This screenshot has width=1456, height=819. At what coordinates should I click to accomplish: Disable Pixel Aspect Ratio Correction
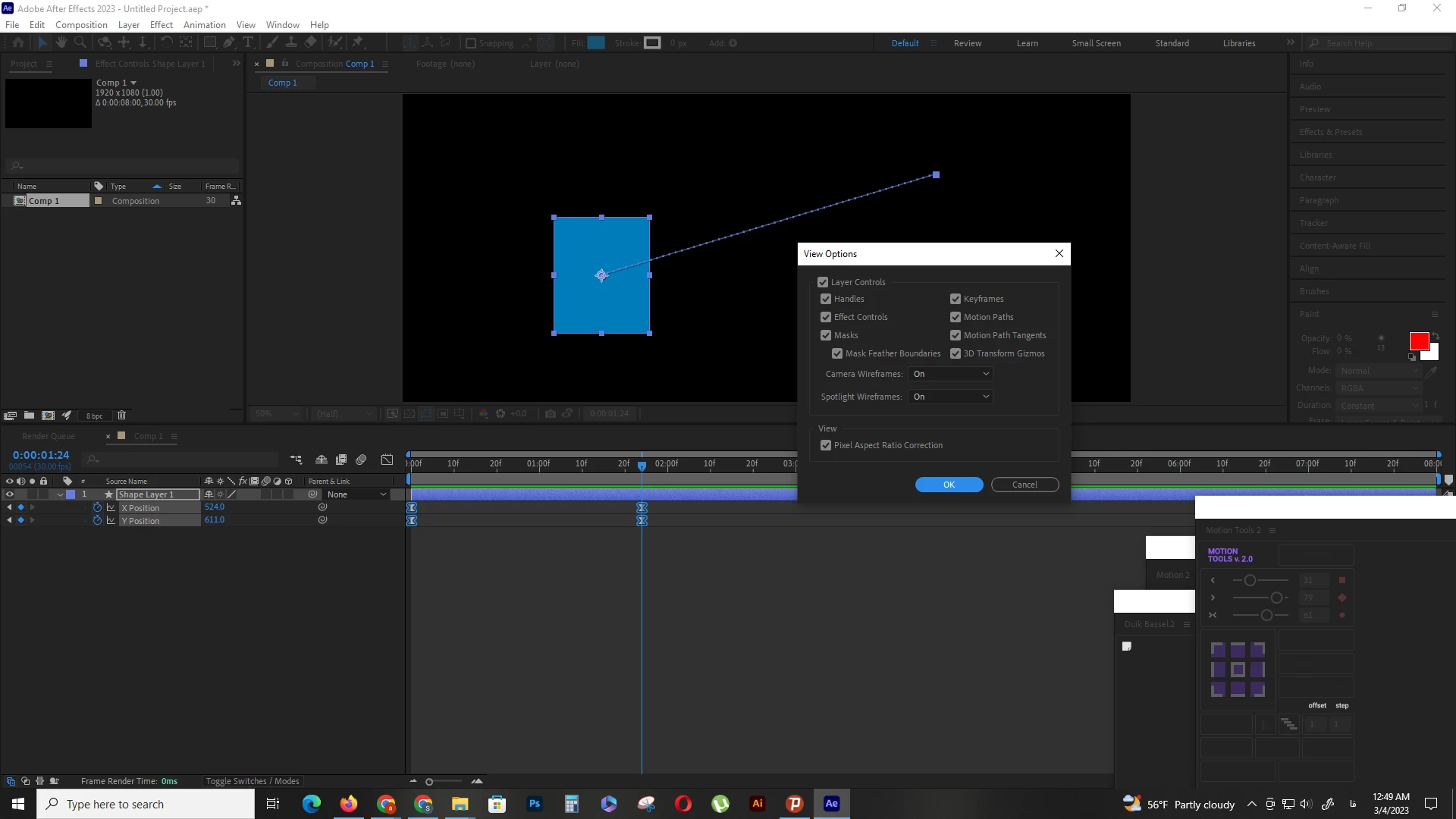tap(826, 445)
